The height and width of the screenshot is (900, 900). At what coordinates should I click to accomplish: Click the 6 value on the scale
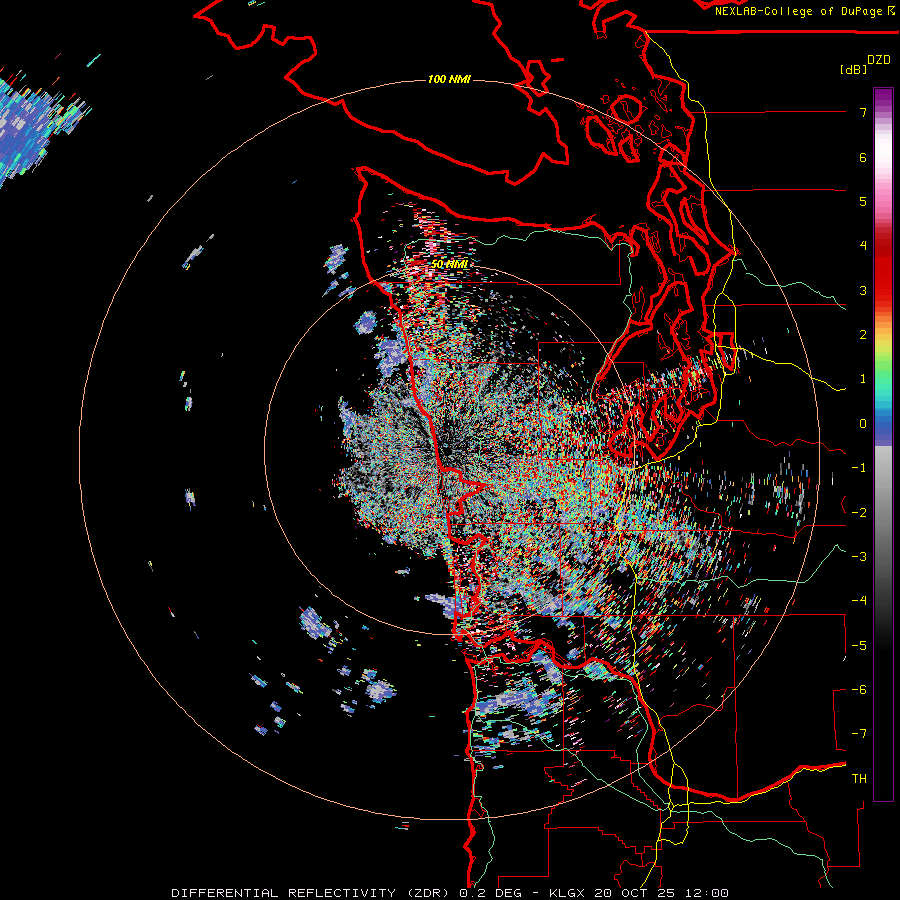[x=863, y=157]
